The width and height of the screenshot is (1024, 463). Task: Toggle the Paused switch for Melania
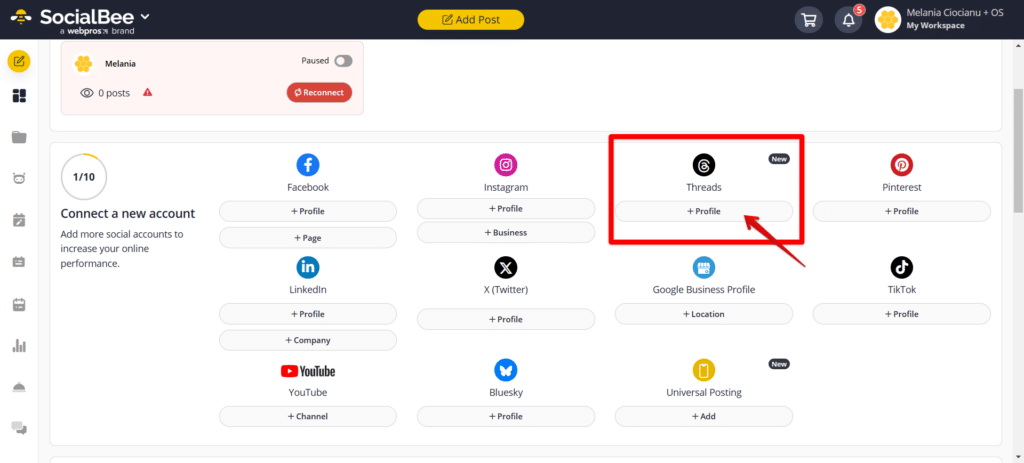pos(344,61)
